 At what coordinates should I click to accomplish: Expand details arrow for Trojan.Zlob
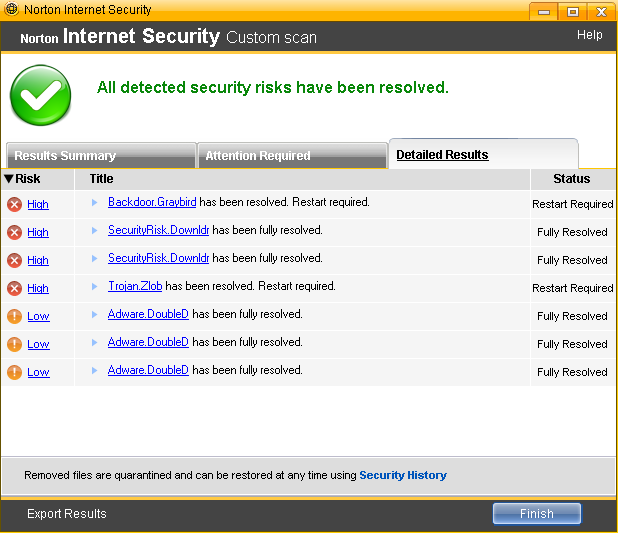tap(95, 286)
